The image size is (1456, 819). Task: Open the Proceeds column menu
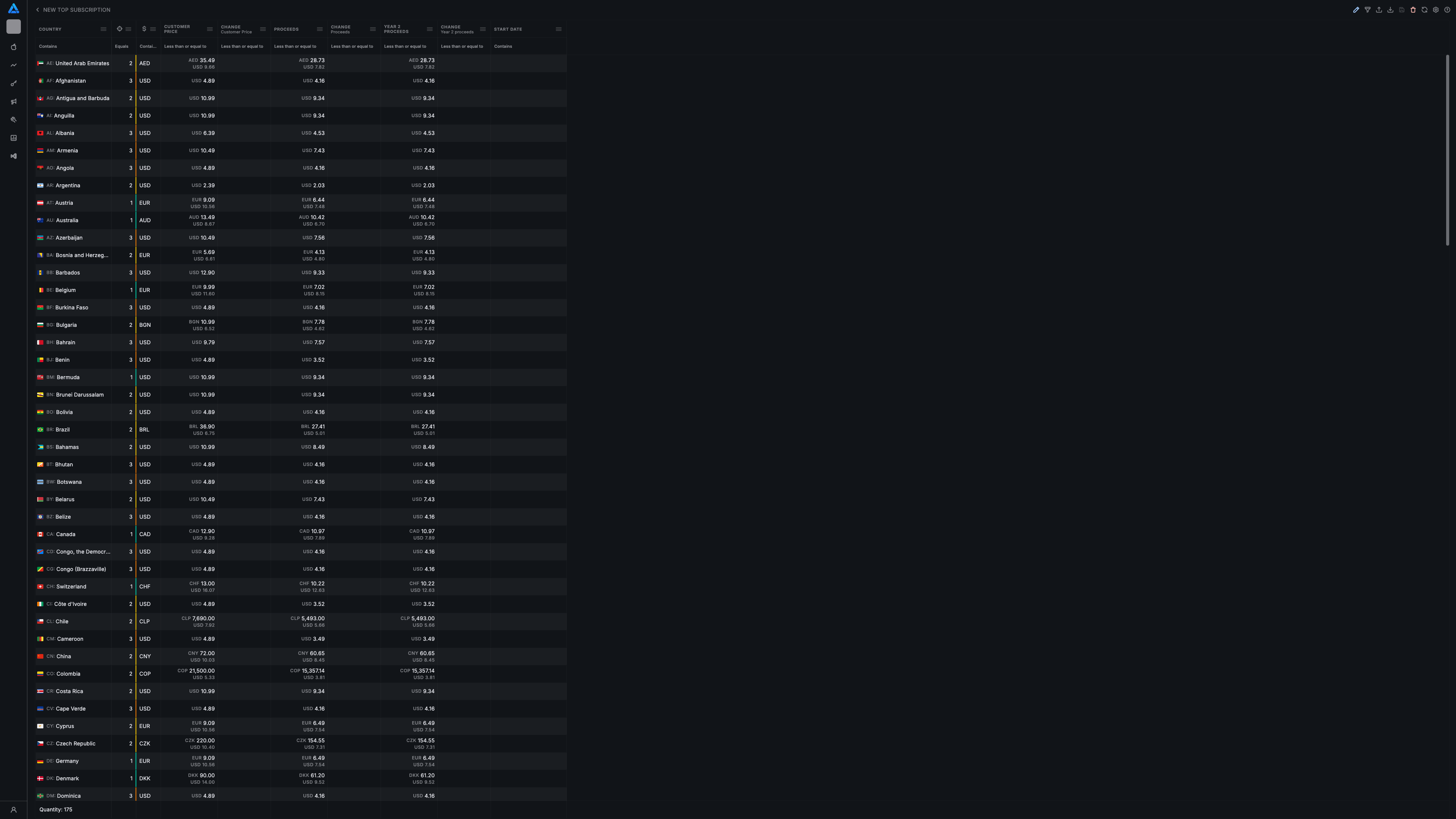[319, 30]
